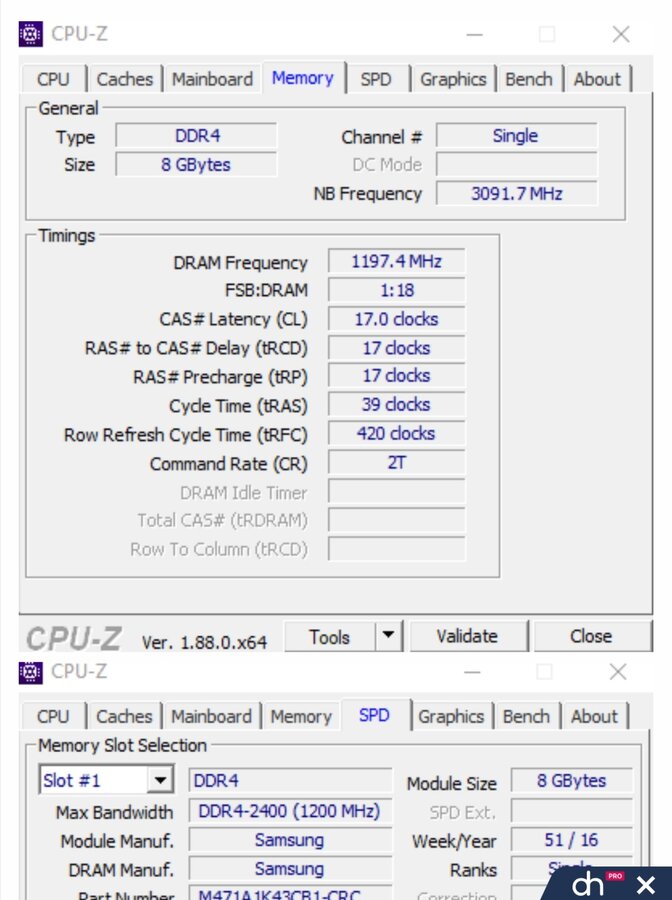This screenshot has width=672, height=900.
Task: Click the empty Total CAS# (tRDRAM) field
Action: 397,520
